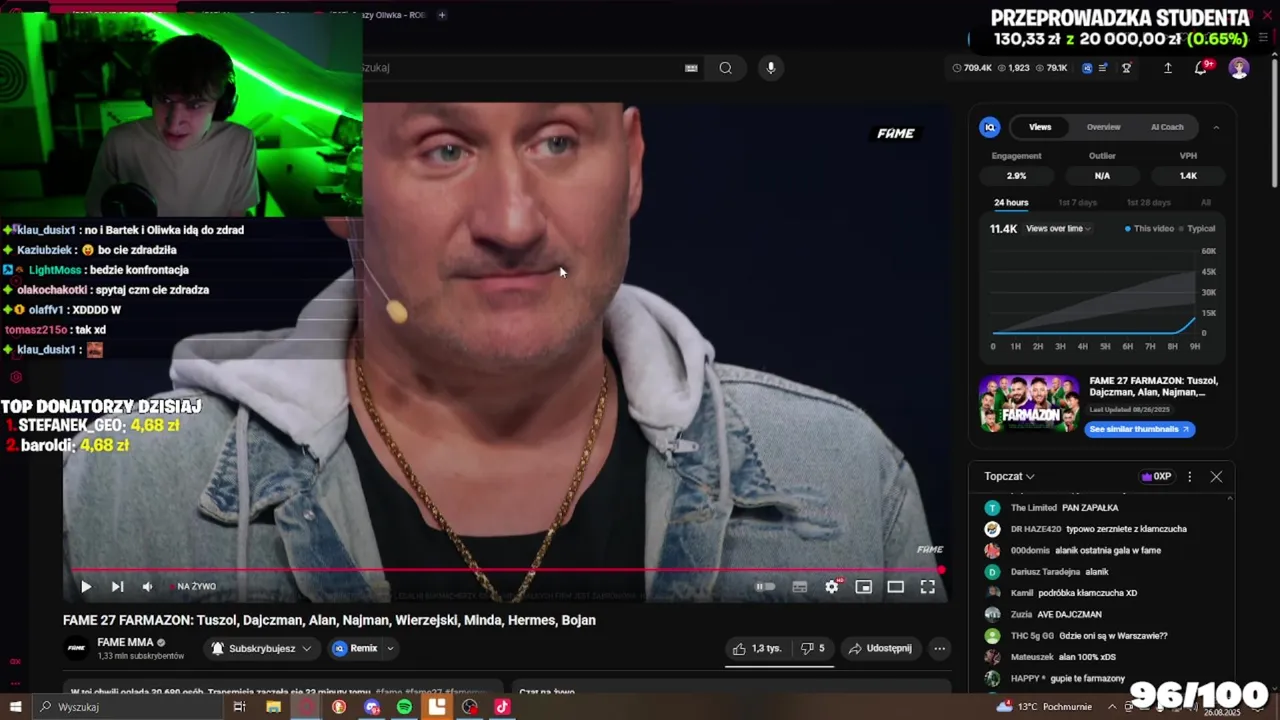Click the FARMAZON thumbnail in vidIQ panel
The image size is (1280, 720).
point(1029,403)
